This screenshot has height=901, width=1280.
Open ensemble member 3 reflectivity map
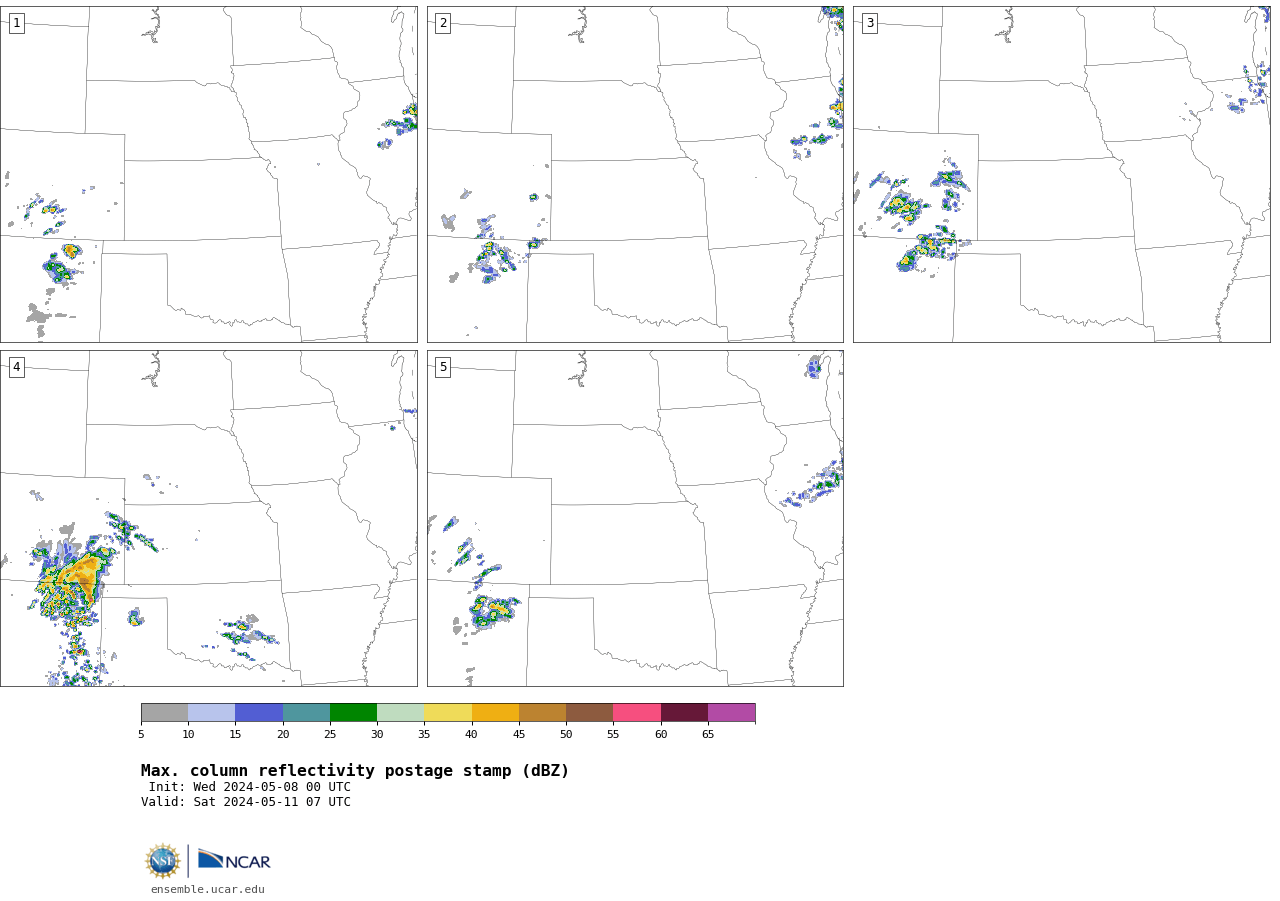click(1061, 174)
